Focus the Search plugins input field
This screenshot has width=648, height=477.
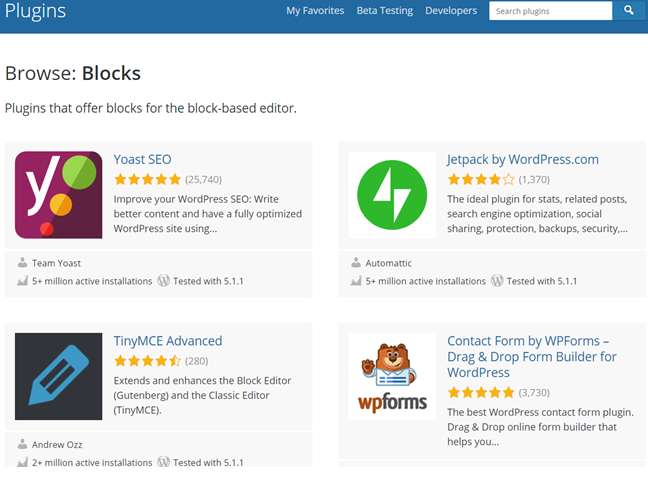(550, 11)
